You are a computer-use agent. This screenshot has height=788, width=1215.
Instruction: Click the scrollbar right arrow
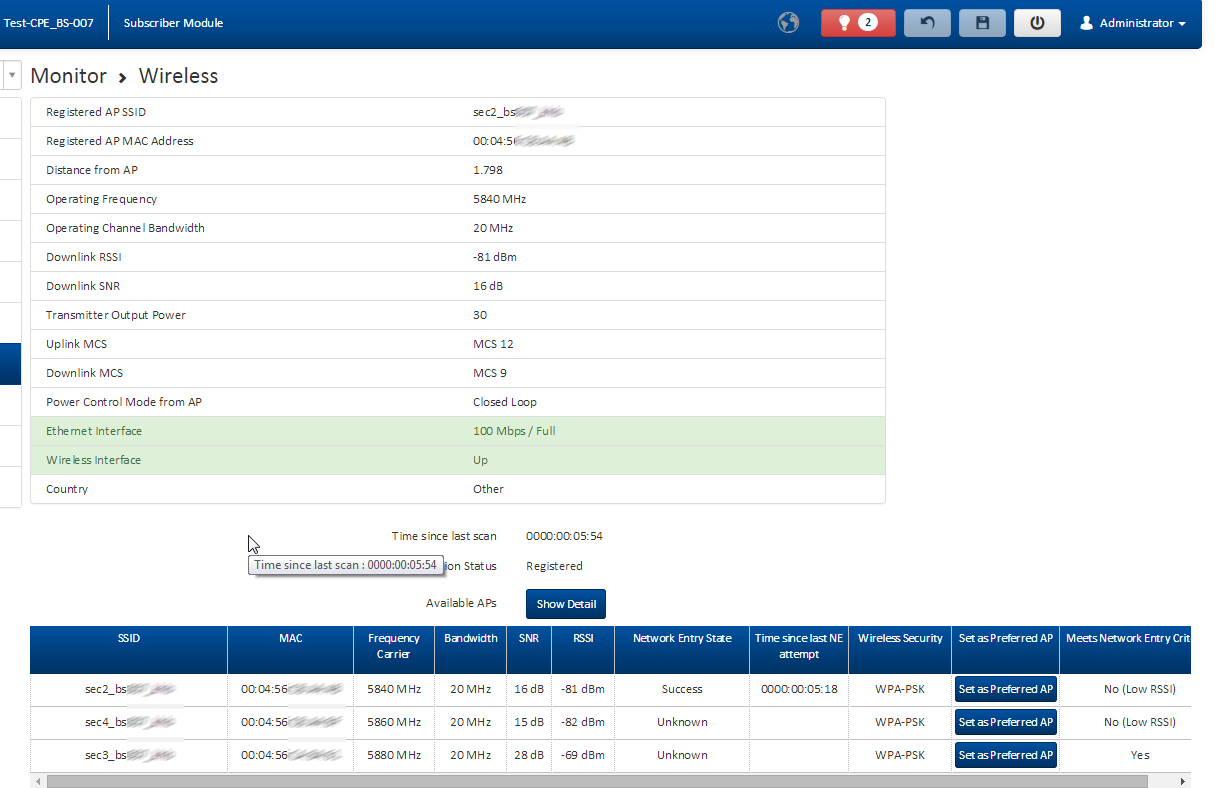click(x=1184, y=781)
